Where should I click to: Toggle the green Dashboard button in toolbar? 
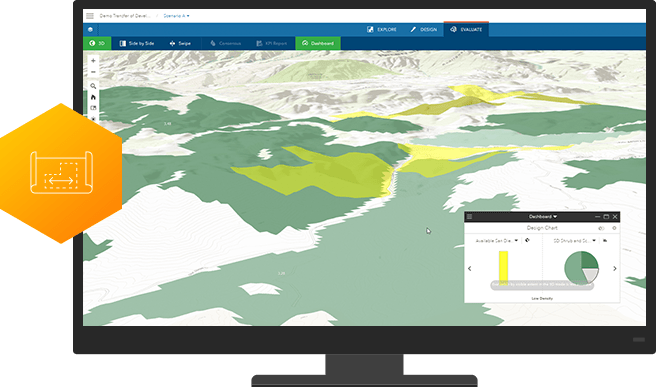point(318,43)
